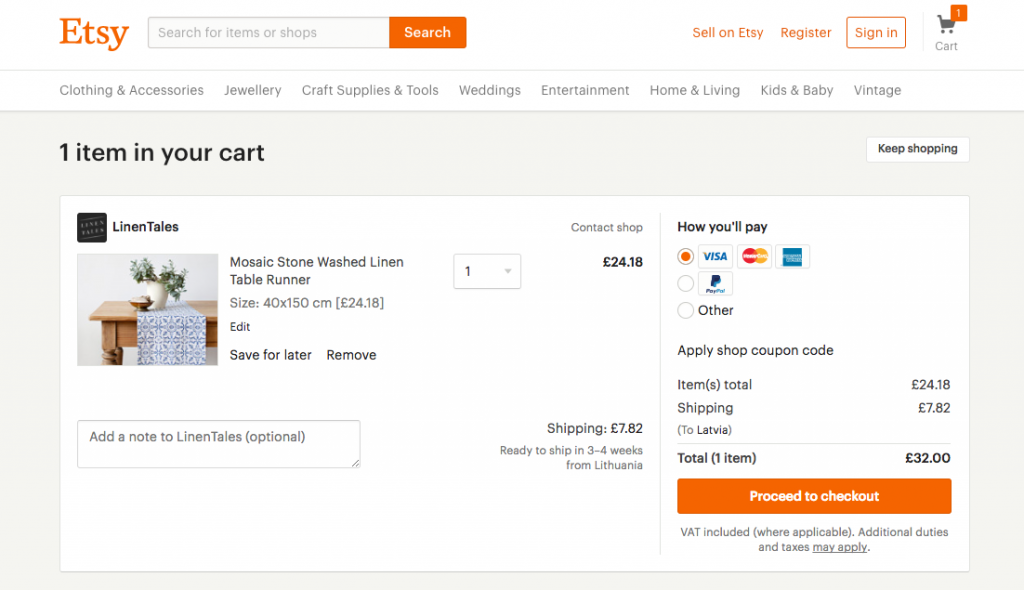Screen dimensions: 1024x590
Task: Open the Craft Supplies & Tools category
Action: coord(370,90)
